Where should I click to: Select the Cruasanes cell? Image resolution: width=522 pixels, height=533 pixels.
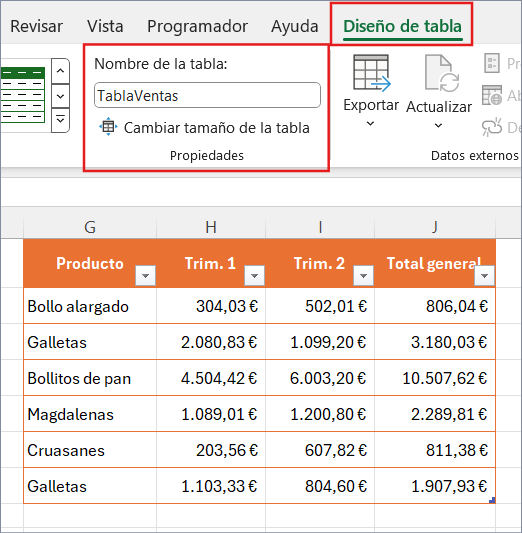click(90, 450)
